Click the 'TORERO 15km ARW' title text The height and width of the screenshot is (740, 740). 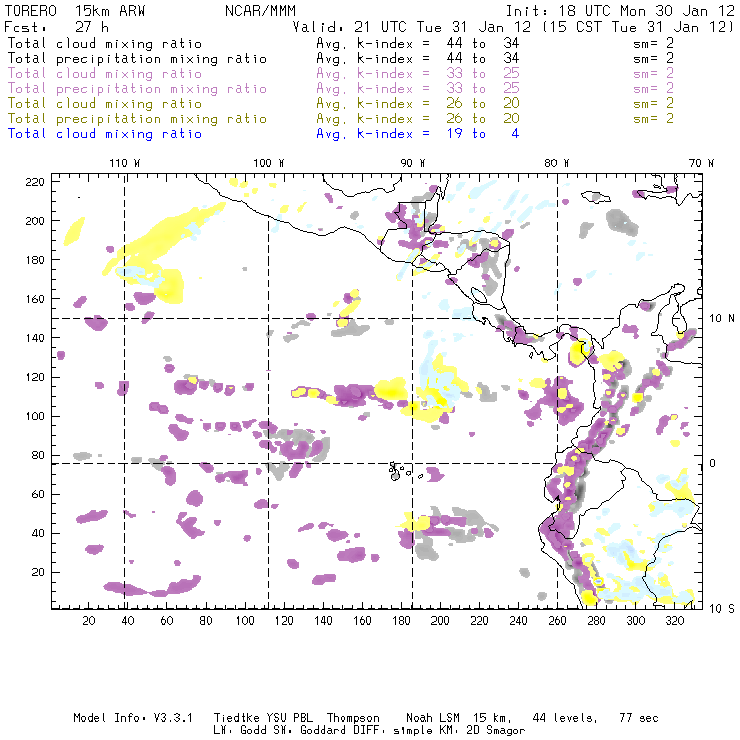pos(75,11)
